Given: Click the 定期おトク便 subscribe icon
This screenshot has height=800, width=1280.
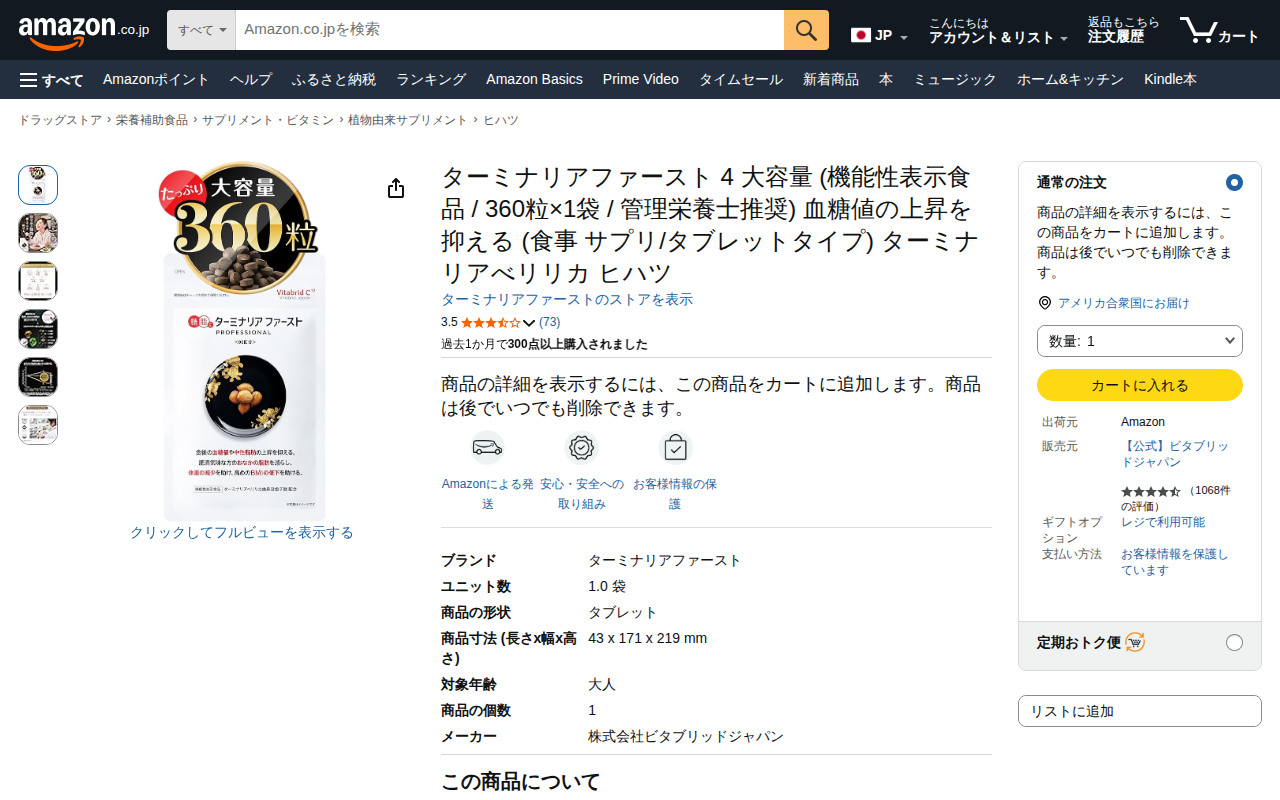Looking at the screenshot, I should click(1135, 642).
